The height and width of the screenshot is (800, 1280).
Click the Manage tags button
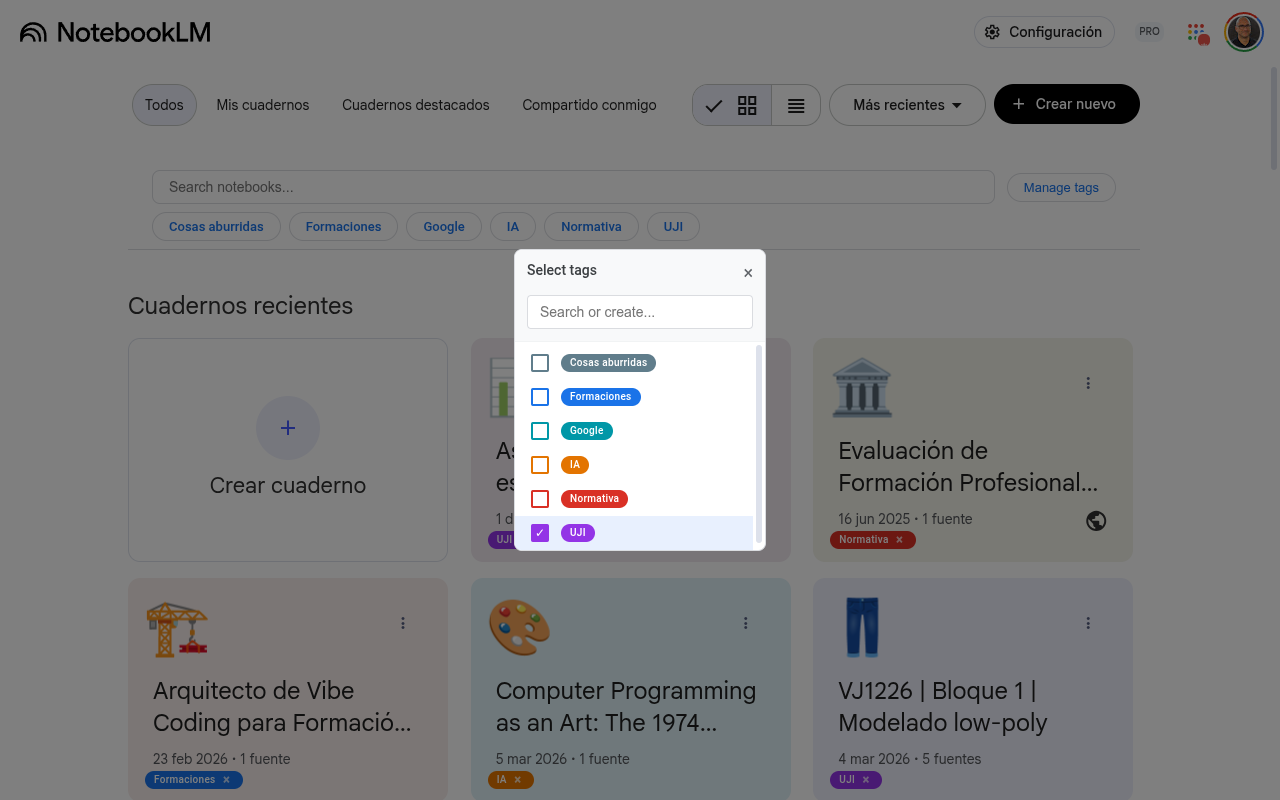[1061, 187]
